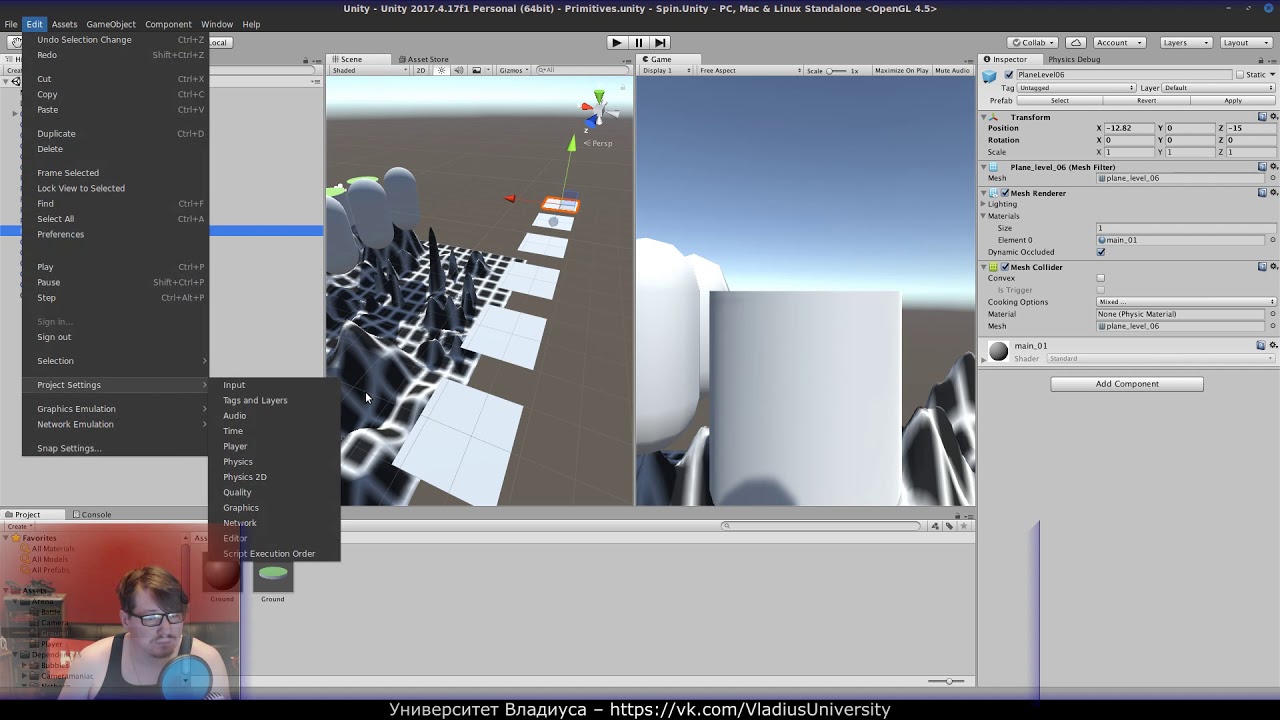
Task: Click the Pause button
Action: [638, 42]
